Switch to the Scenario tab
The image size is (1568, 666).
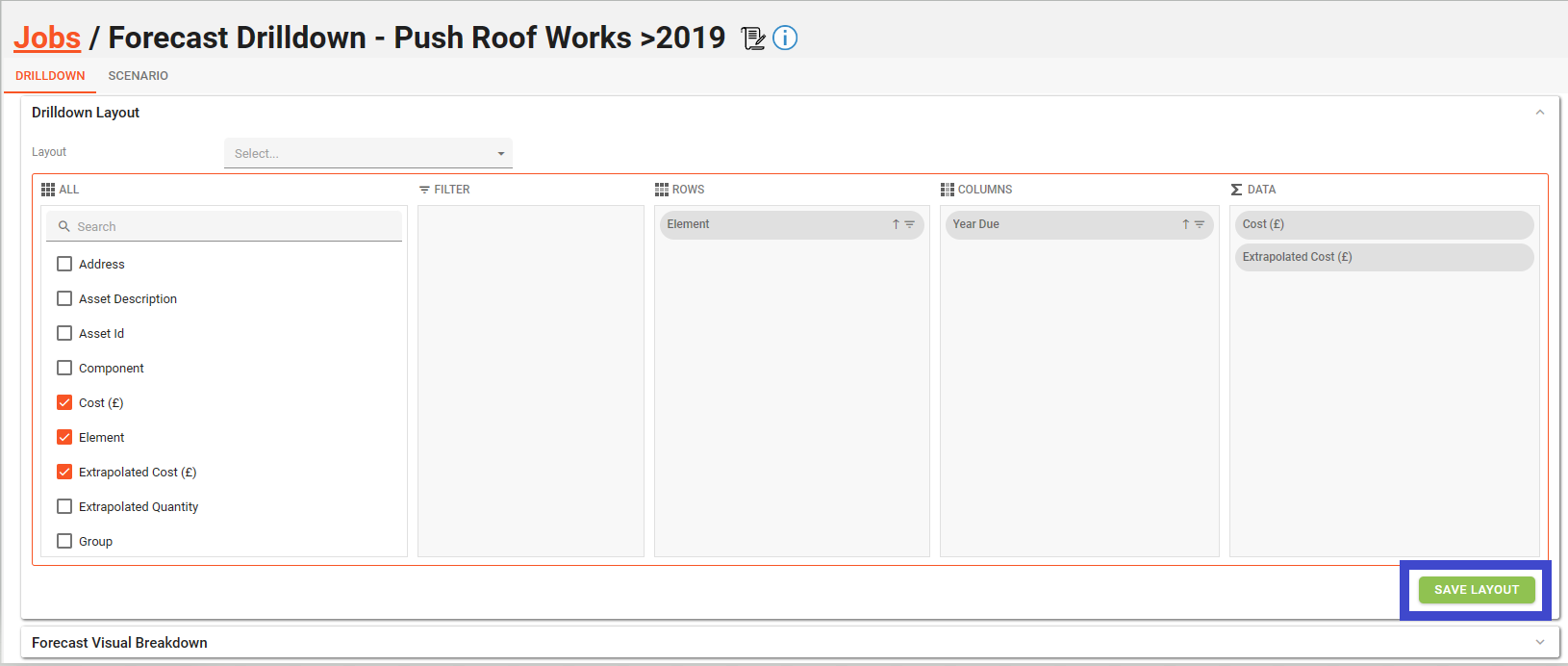tap(138, 76)
